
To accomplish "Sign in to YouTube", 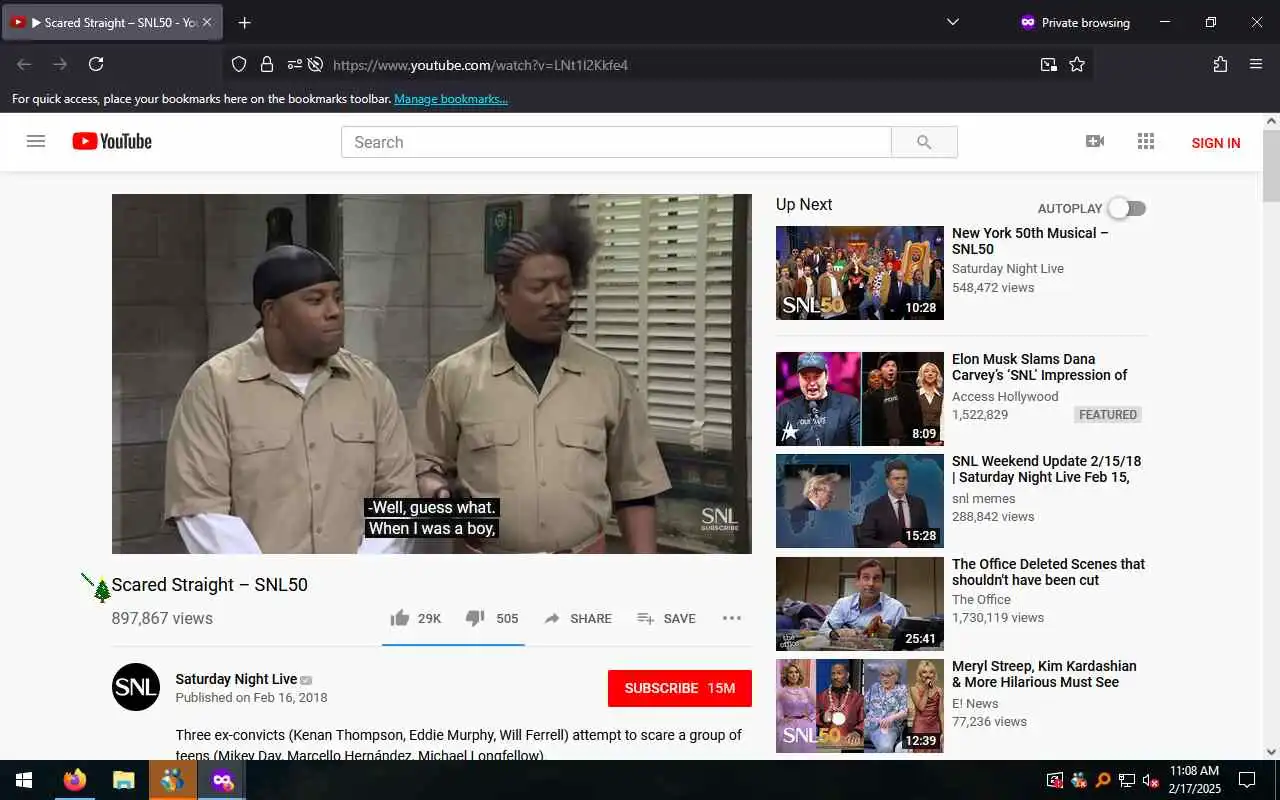I will [1216, 143].
